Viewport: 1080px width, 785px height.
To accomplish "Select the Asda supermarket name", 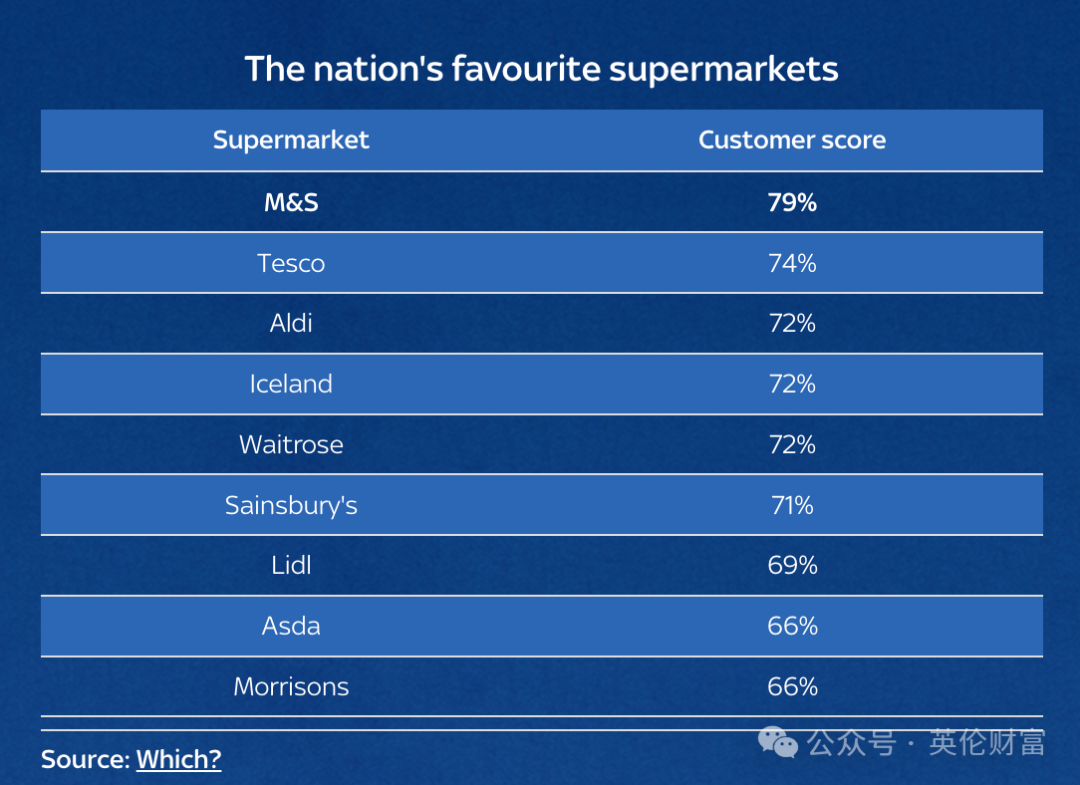I will click(x=291, y=626).
